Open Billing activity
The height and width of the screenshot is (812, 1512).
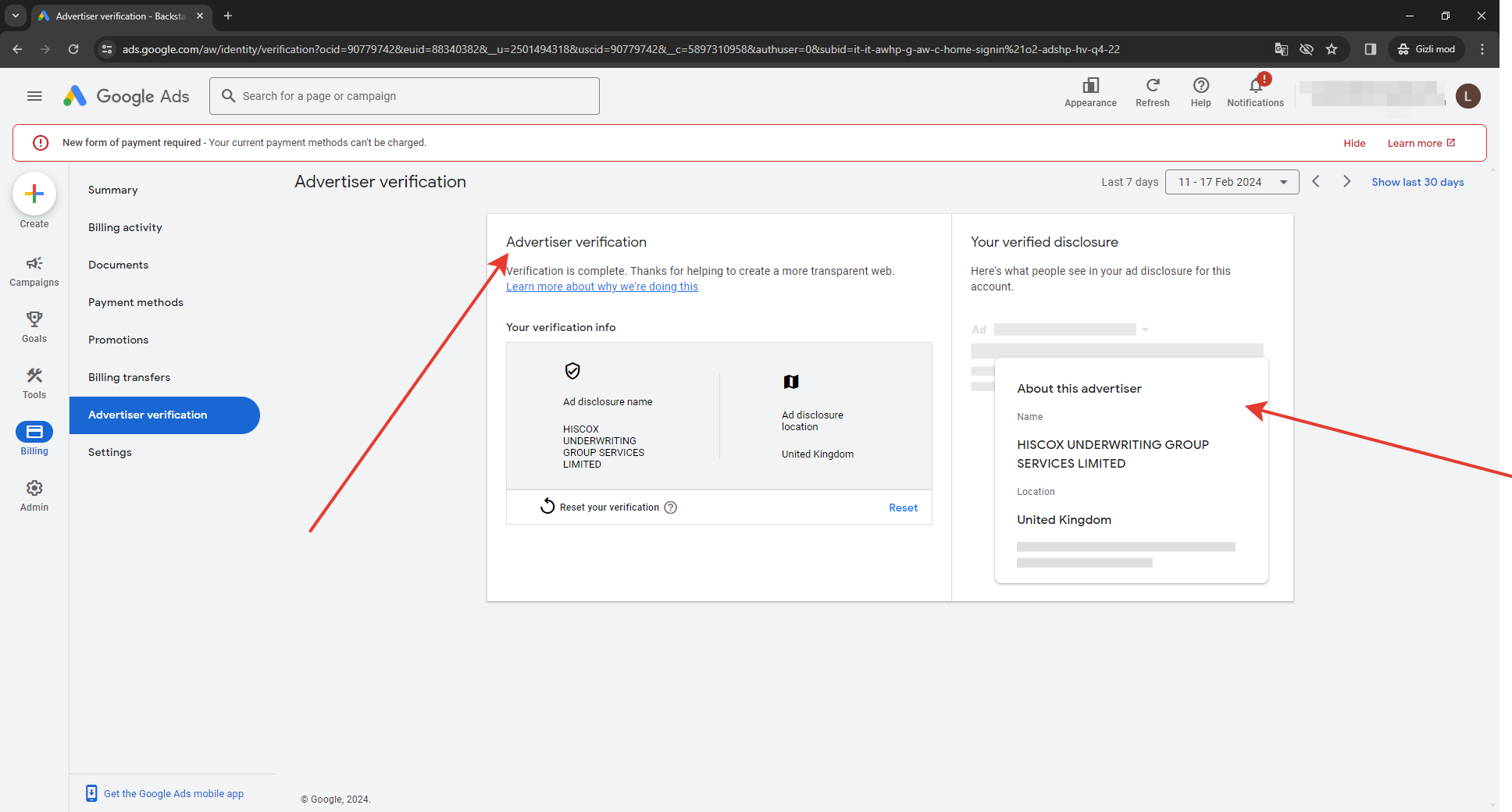125,227
